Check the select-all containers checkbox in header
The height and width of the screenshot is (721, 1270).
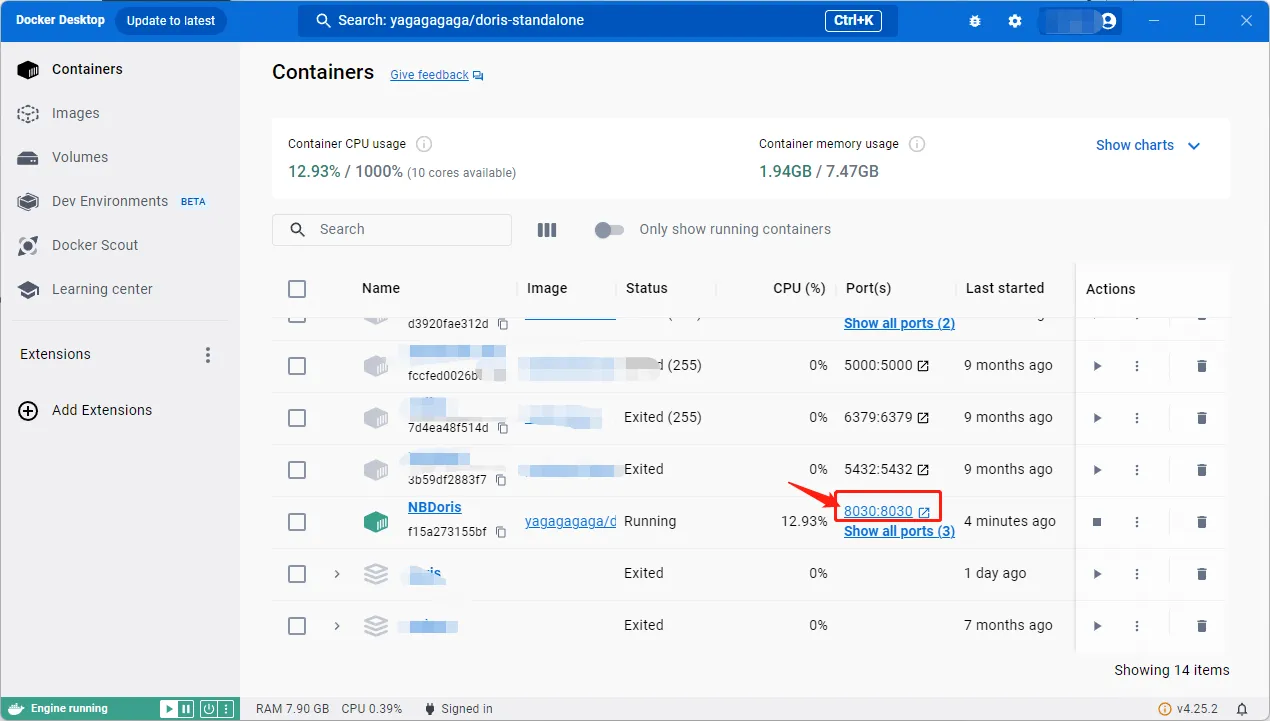[297, 289]
